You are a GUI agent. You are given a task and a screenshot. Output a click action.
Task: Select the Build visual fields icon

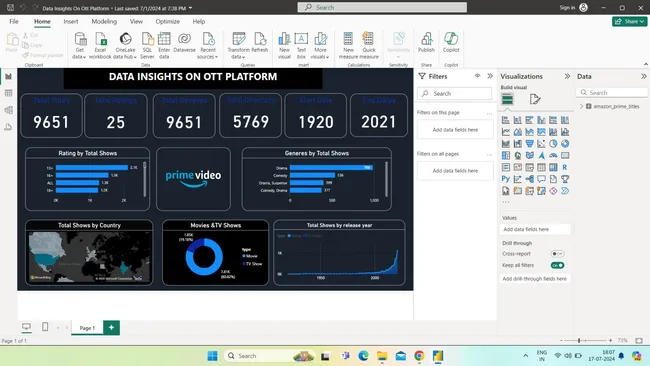pos(507,99)
